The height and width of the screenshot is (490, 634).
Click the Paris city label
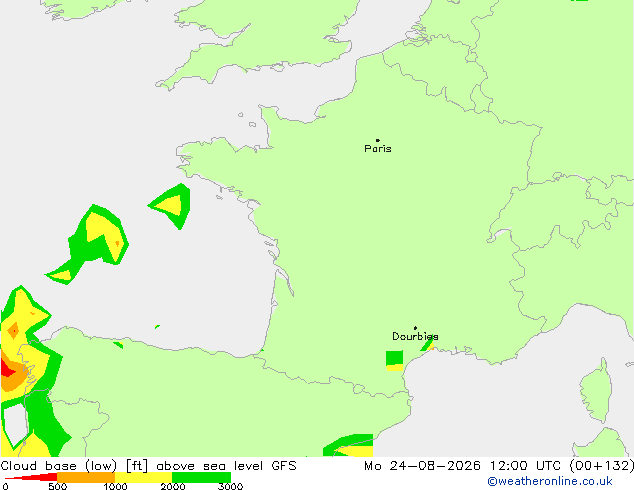pyautogui.click(x=378, y=148)
